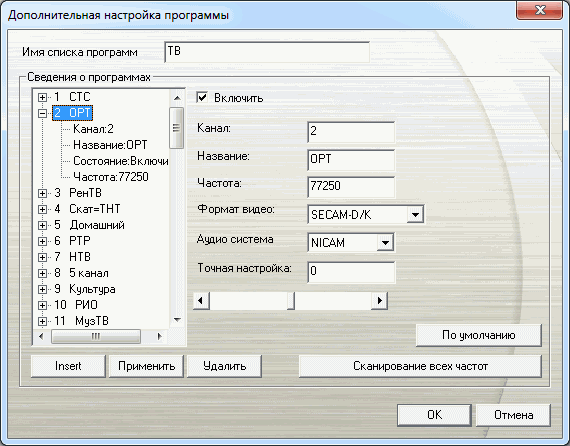Confirm with the OK button
This screenshot has height=446, width=570.
tap(434, 415)
